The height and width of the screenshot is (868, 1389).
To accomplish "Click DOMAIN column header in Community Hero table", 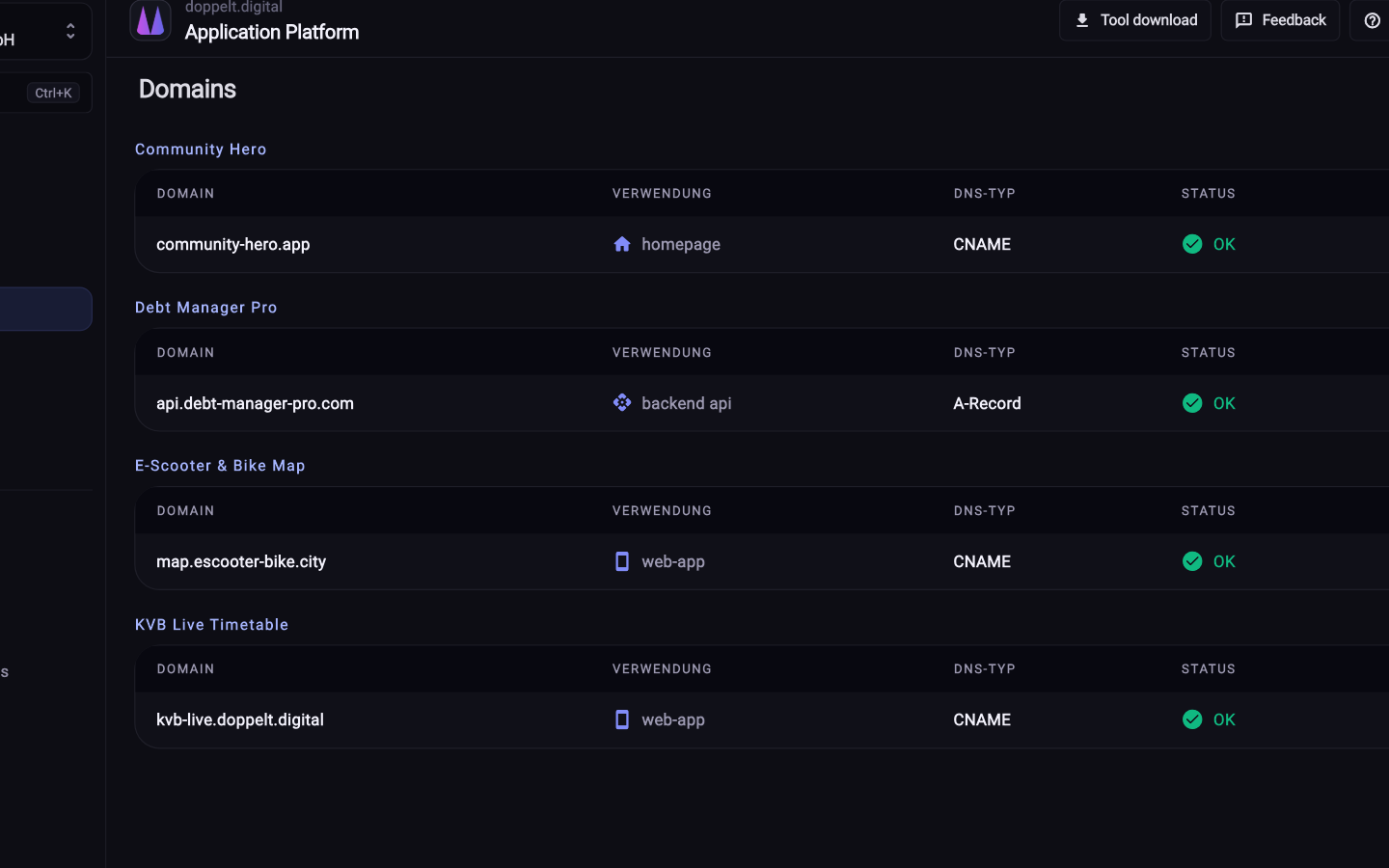I will (186, 194).
